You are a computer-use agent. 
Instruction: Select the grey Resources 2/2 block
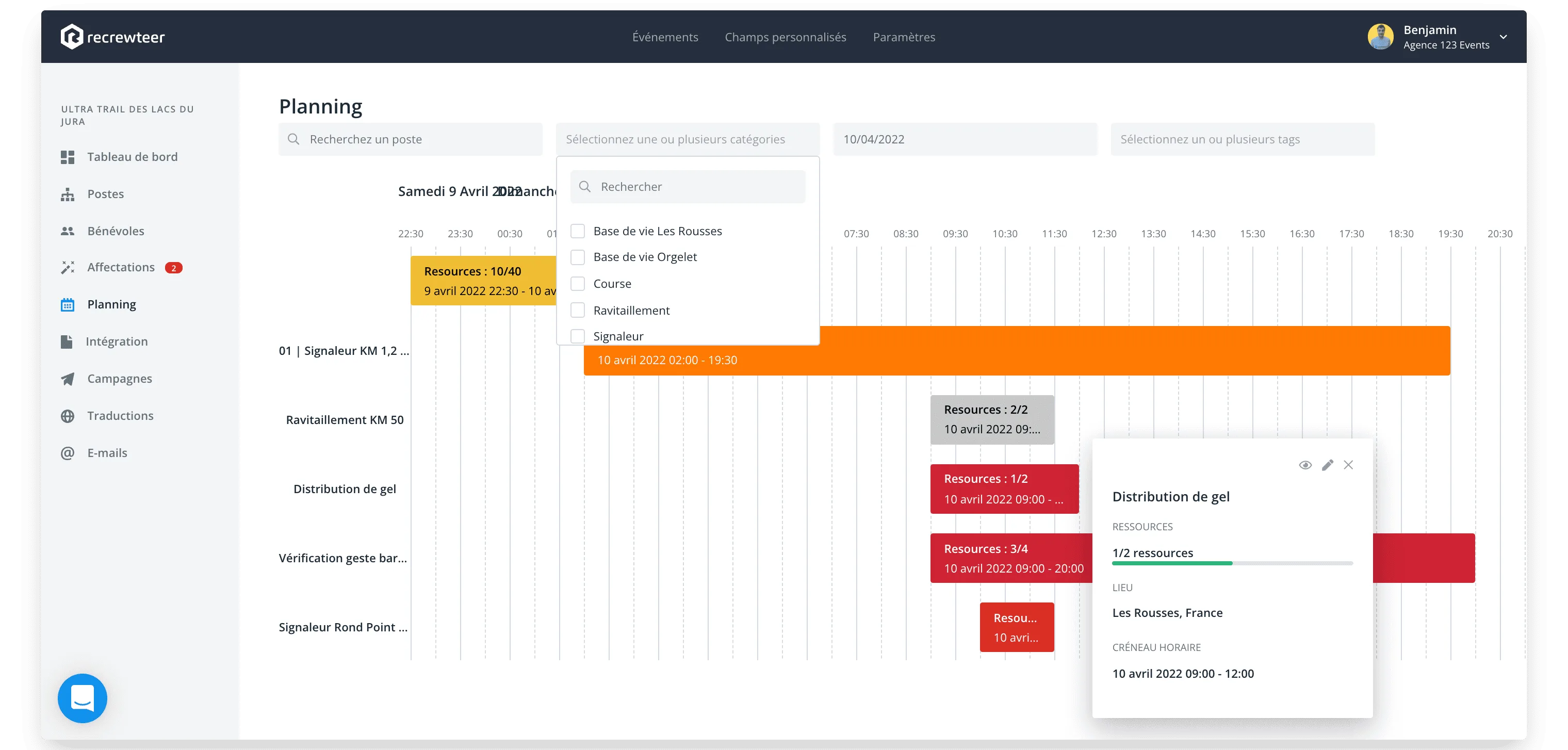(992, 419)
